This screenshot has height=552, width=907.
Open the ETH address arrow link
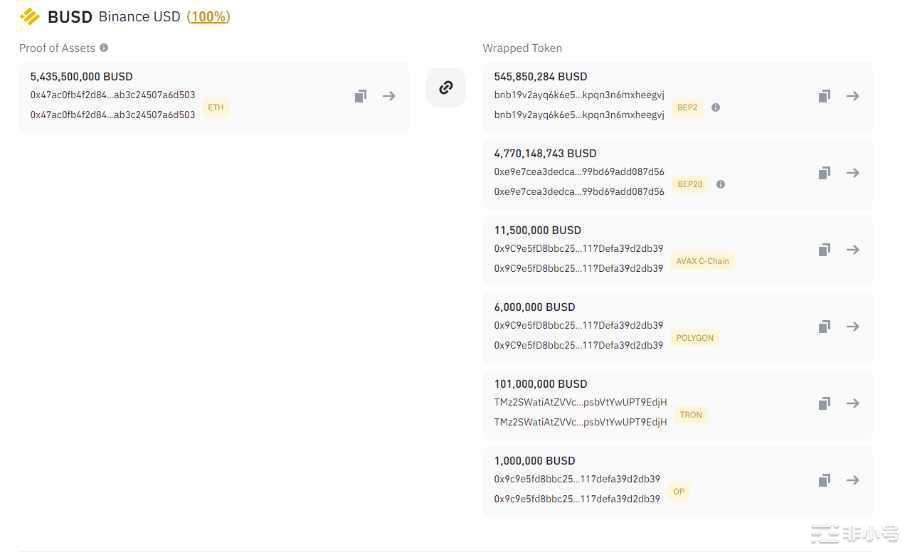pyautogui.click(x=389, y=96)
